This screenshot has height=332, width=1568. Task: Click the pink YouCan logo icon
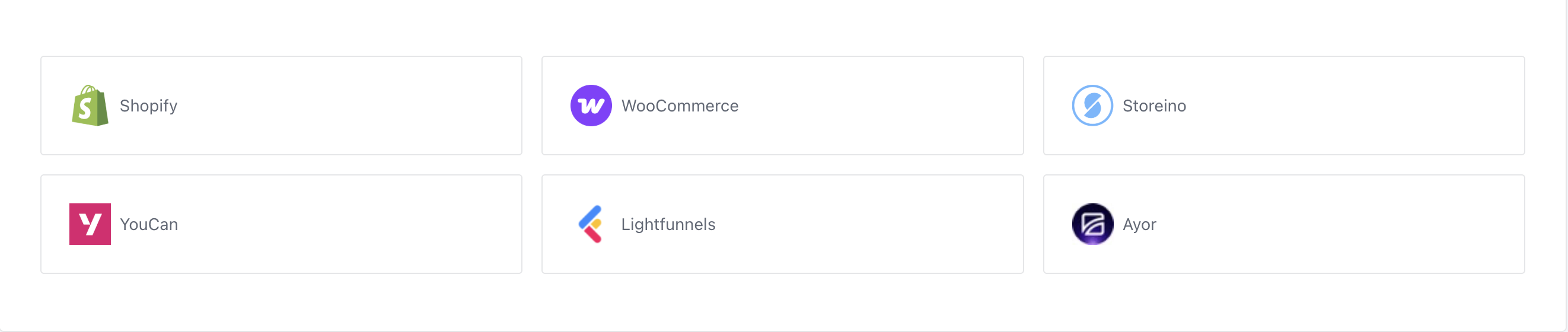pyautogui.click(x=90, y=224)
